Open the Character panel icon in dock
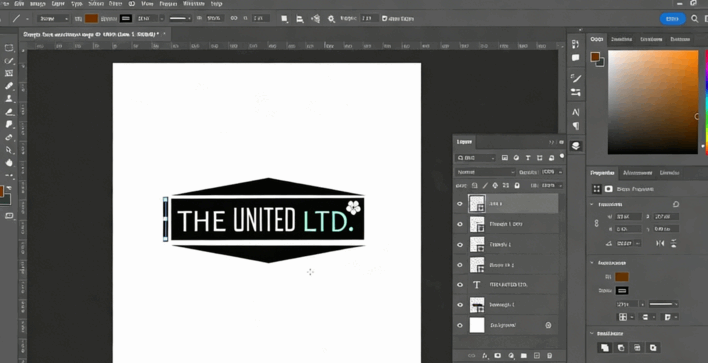This screenshot has width=708, height=363. pyautogui.click(x=575, y=112)
